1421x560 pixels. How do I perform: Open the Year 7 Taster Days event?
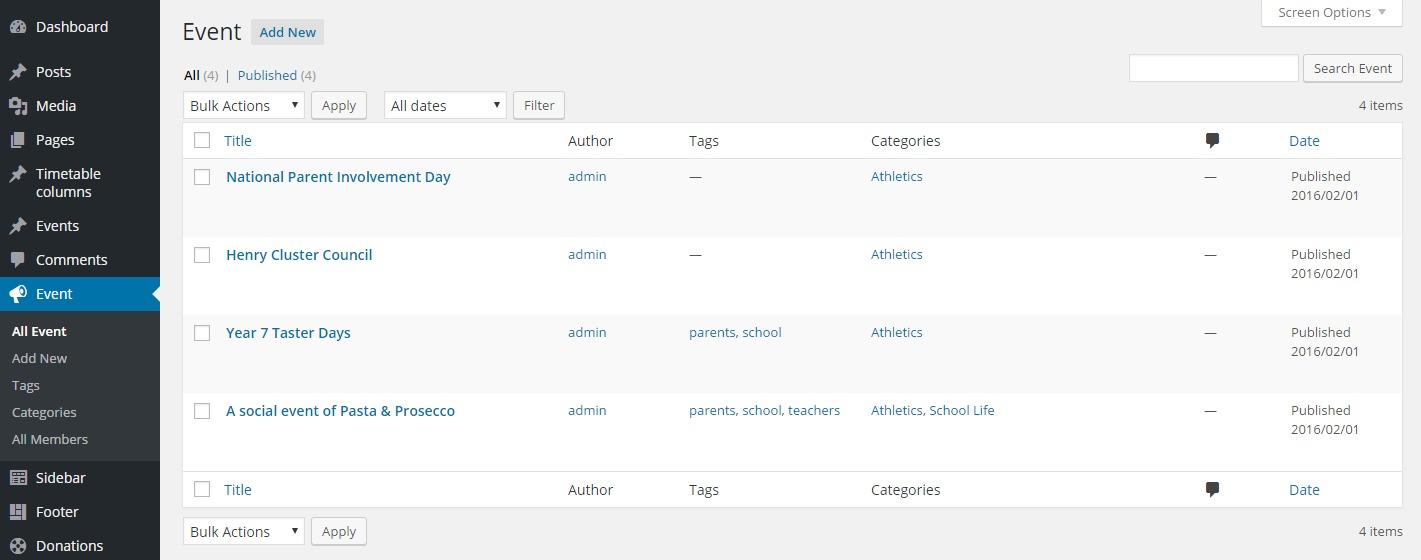coord(288,333)
